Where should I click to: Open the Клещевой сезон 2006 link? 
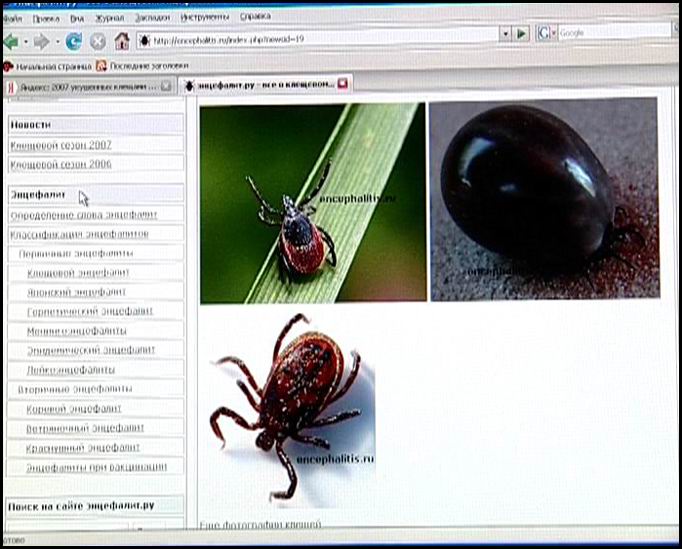point(61,164)
